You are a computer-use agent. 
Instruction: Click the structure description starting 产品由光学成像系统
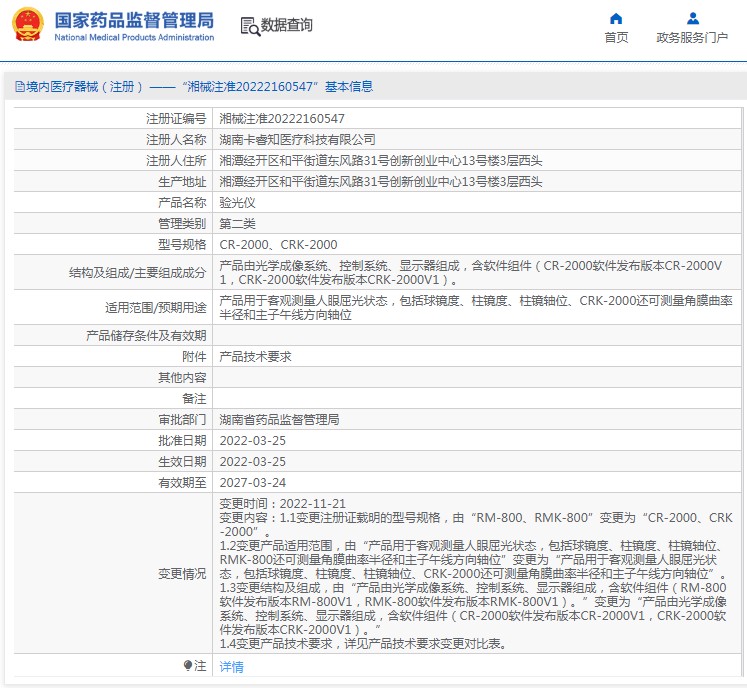coord(471,273)
